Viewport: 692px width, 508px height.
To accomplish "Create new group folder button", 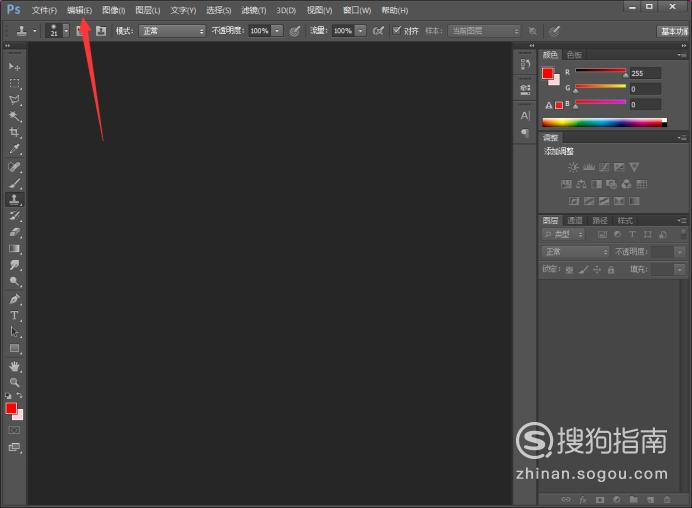I will [634, 500].
